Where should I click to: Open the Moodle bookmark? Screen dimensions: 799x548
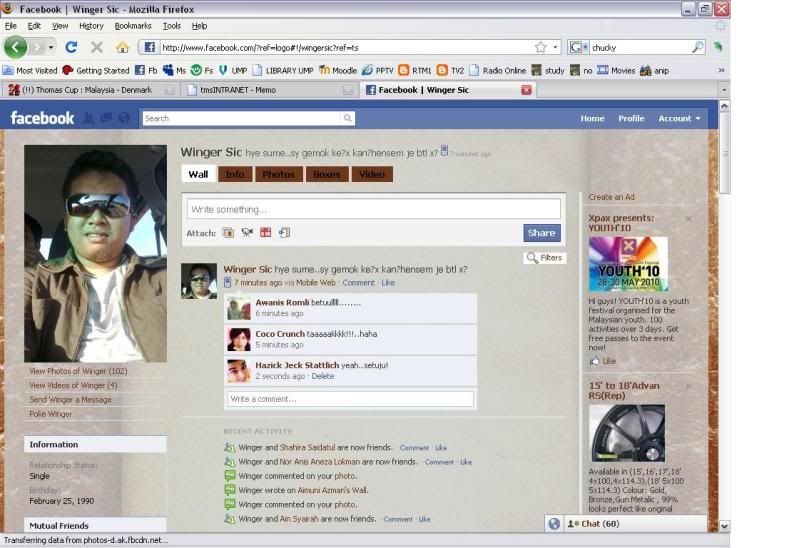(338, 70)
